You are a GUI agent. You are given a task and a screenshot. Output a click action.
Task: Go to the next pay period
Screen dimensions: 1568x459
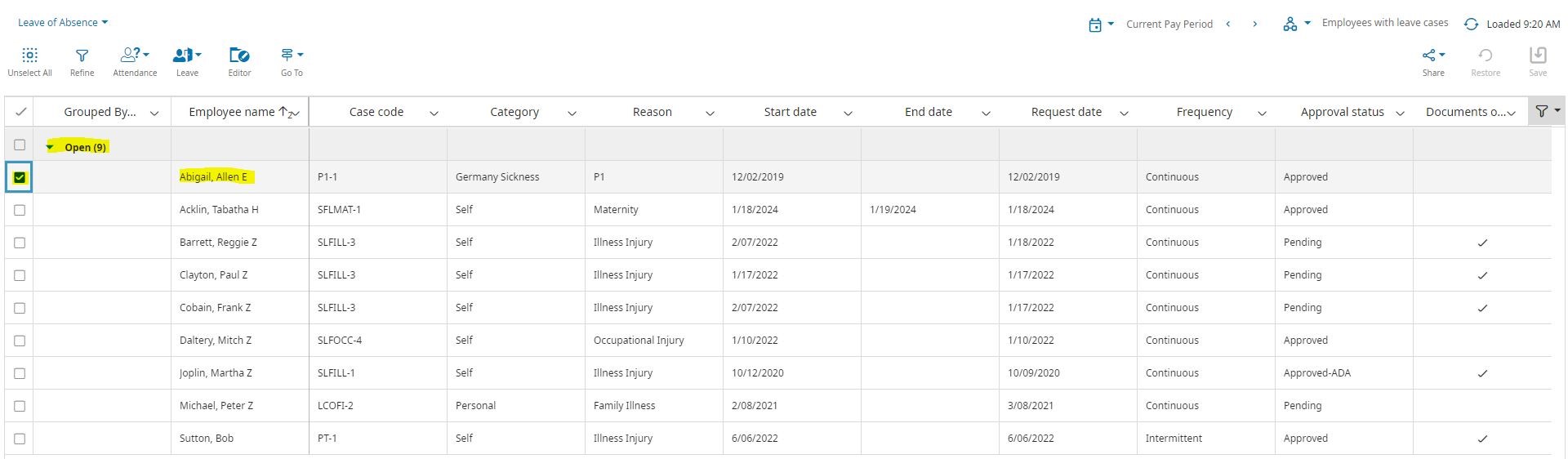1255,25
